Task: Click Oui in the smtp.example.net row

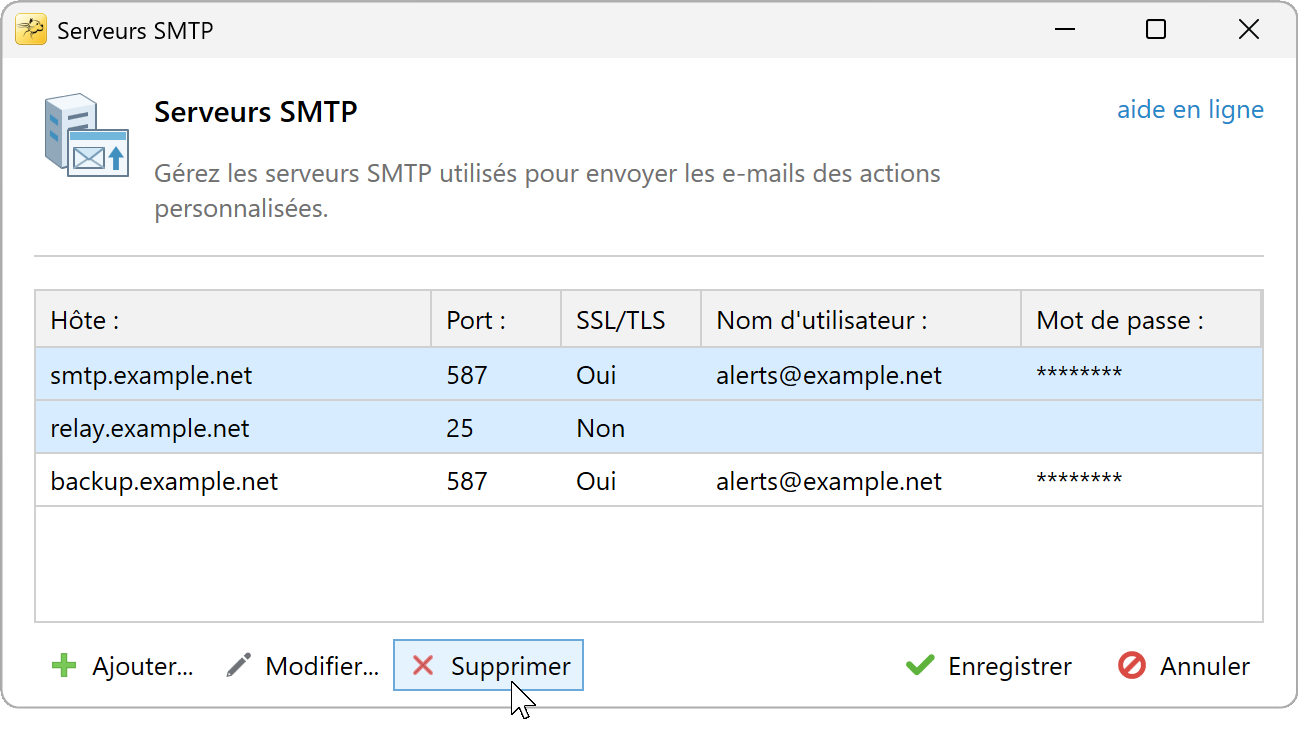Action: [596, 376]
